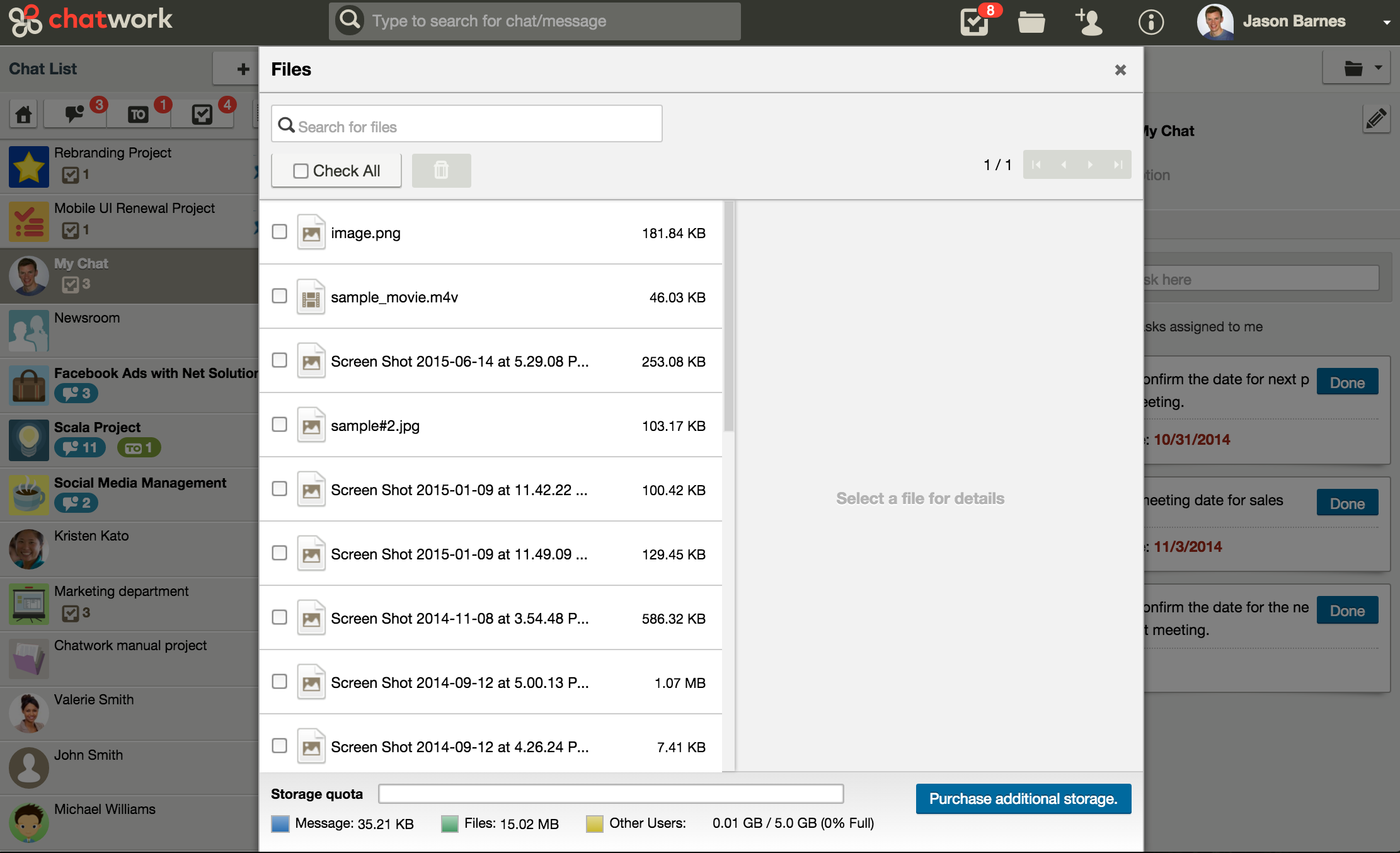Toggle the Check All checkbox
Viewport: 1400px width, 853px height.
click(301, 171)
